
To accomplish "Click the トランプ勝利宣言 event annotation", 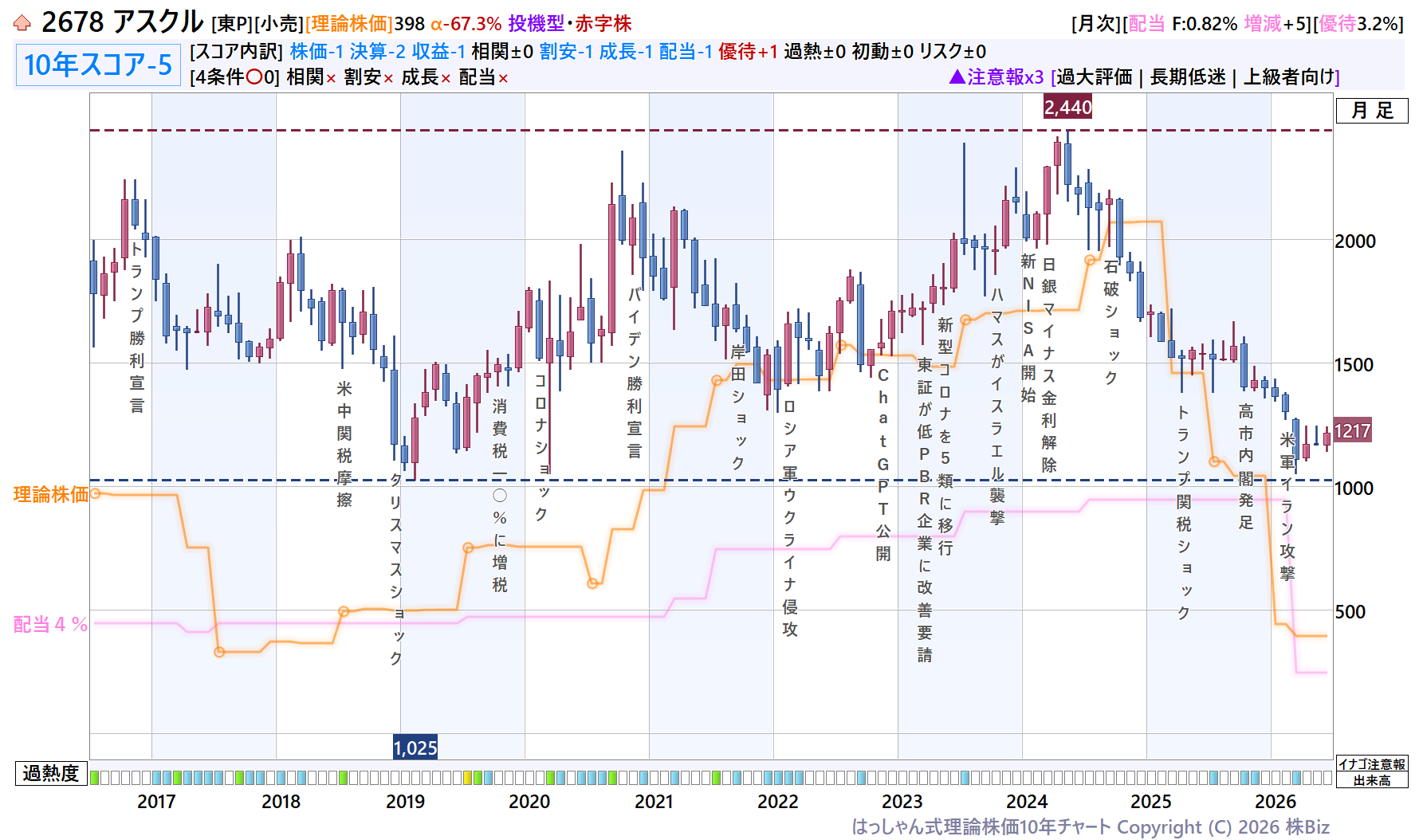I will point(137,328).
